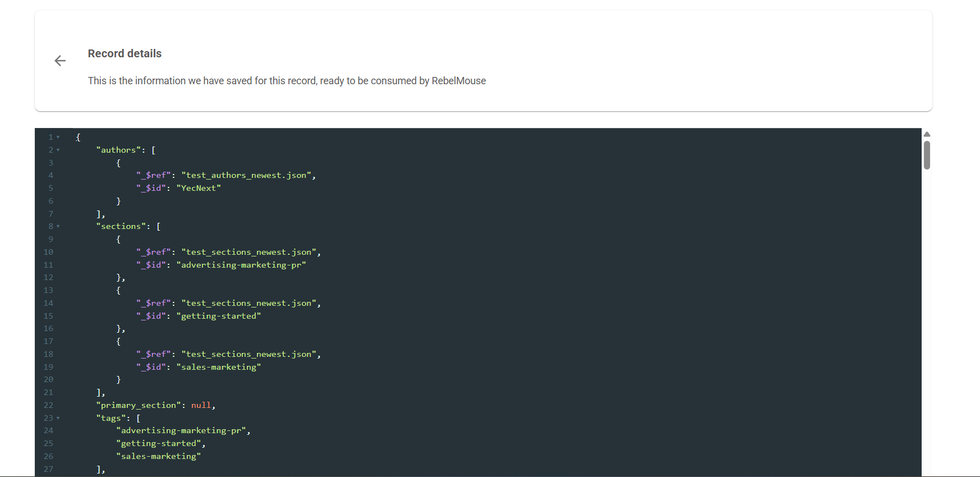Place cursor on "test_authors_newest.json" value
This screenshot has width=980, height=477.
click(x=248, y=175)
